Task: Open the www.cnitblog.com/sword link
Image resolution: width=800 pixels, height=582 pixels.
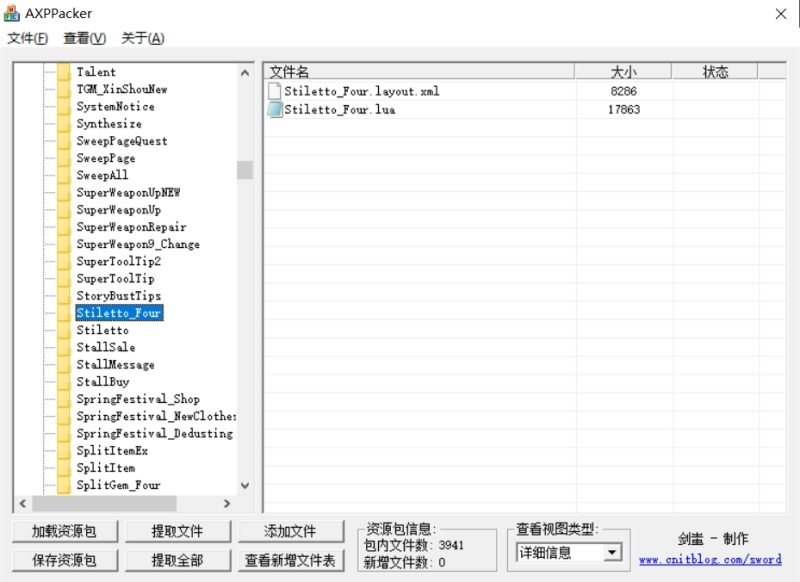Action: 710,560
